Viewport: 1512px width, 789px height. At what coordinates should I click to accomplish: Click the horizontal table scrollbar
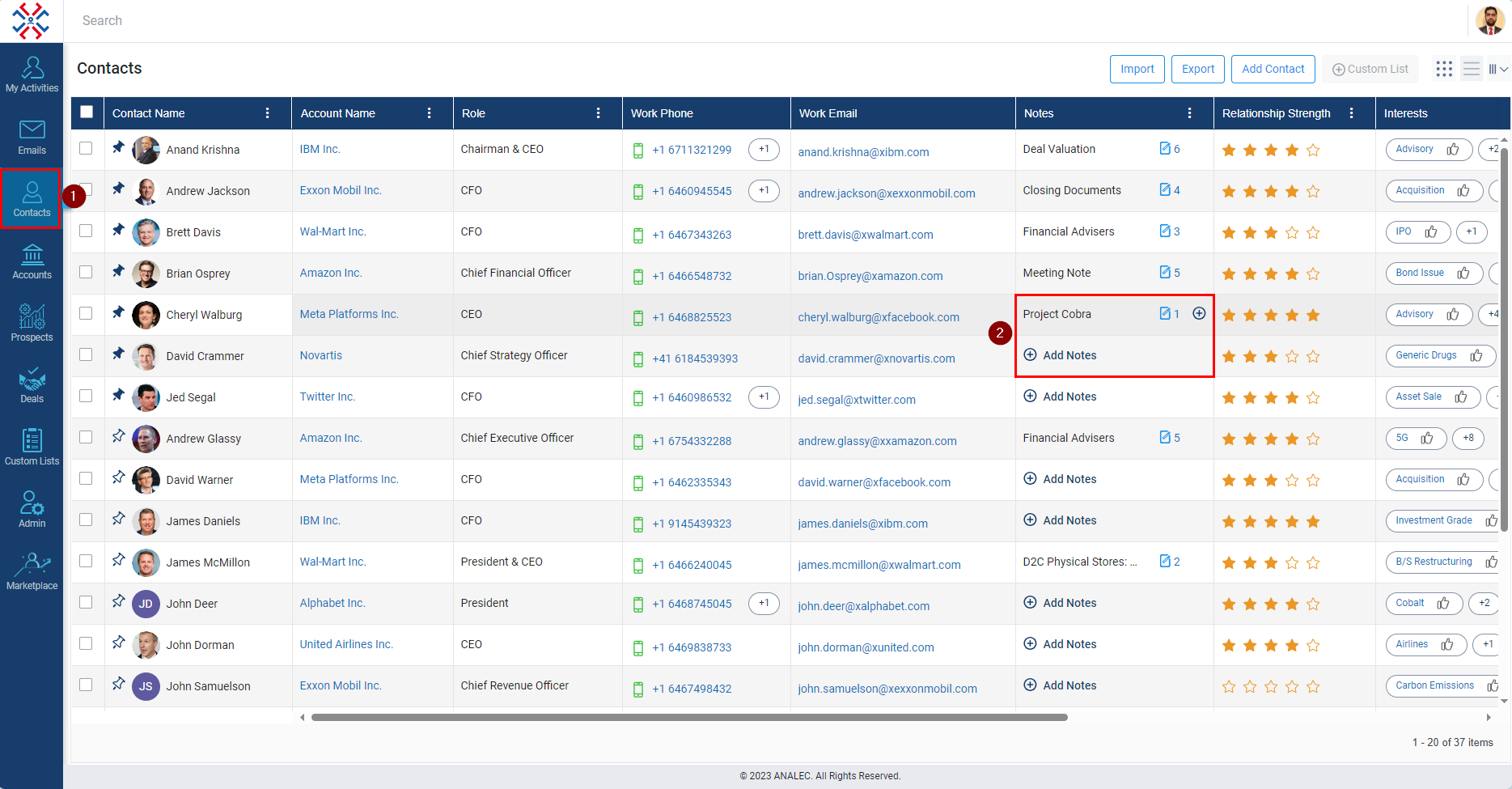click(689, 717)
